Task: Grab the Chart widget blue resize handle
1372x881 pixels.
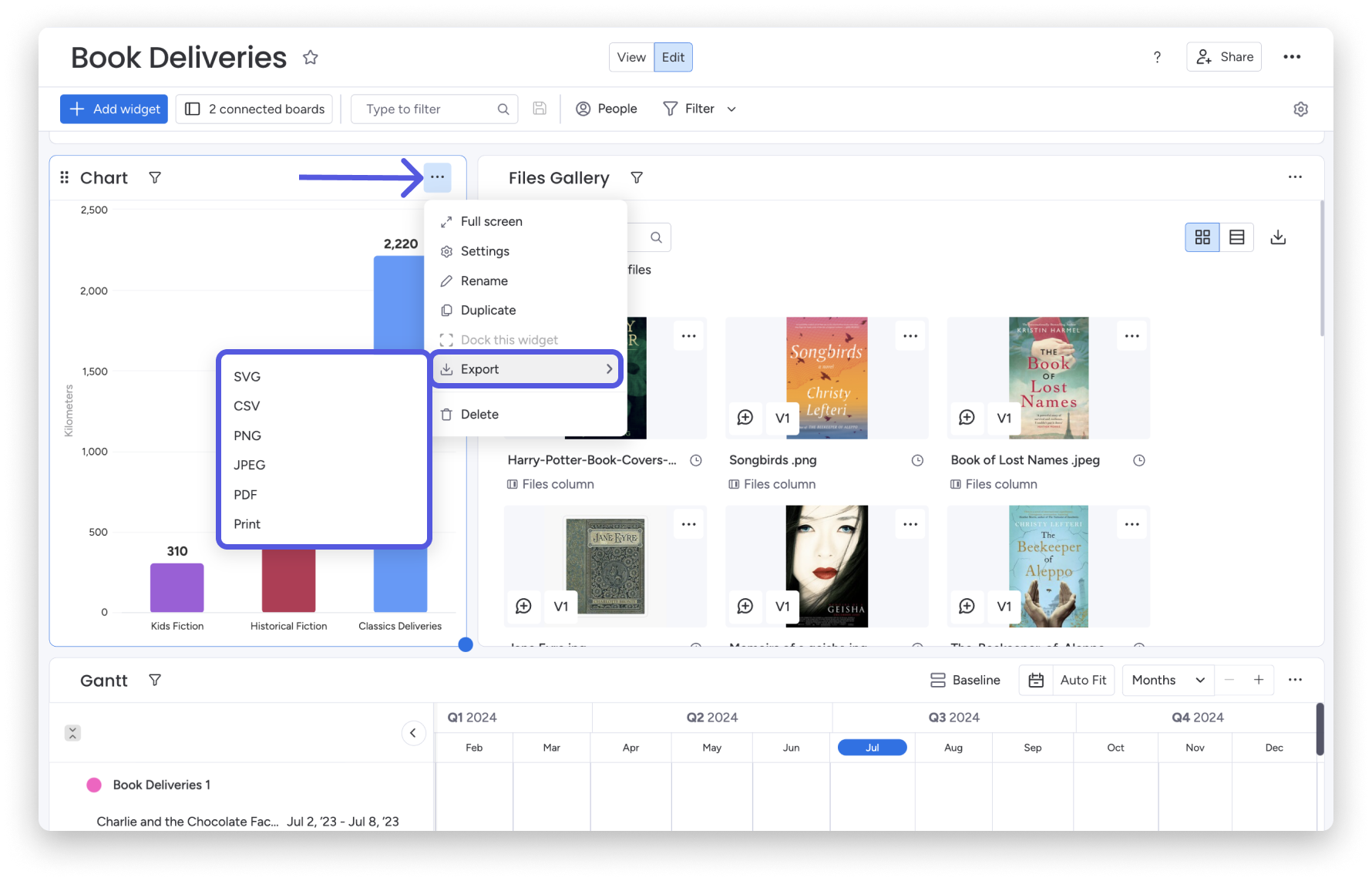Action: point(466,645)
